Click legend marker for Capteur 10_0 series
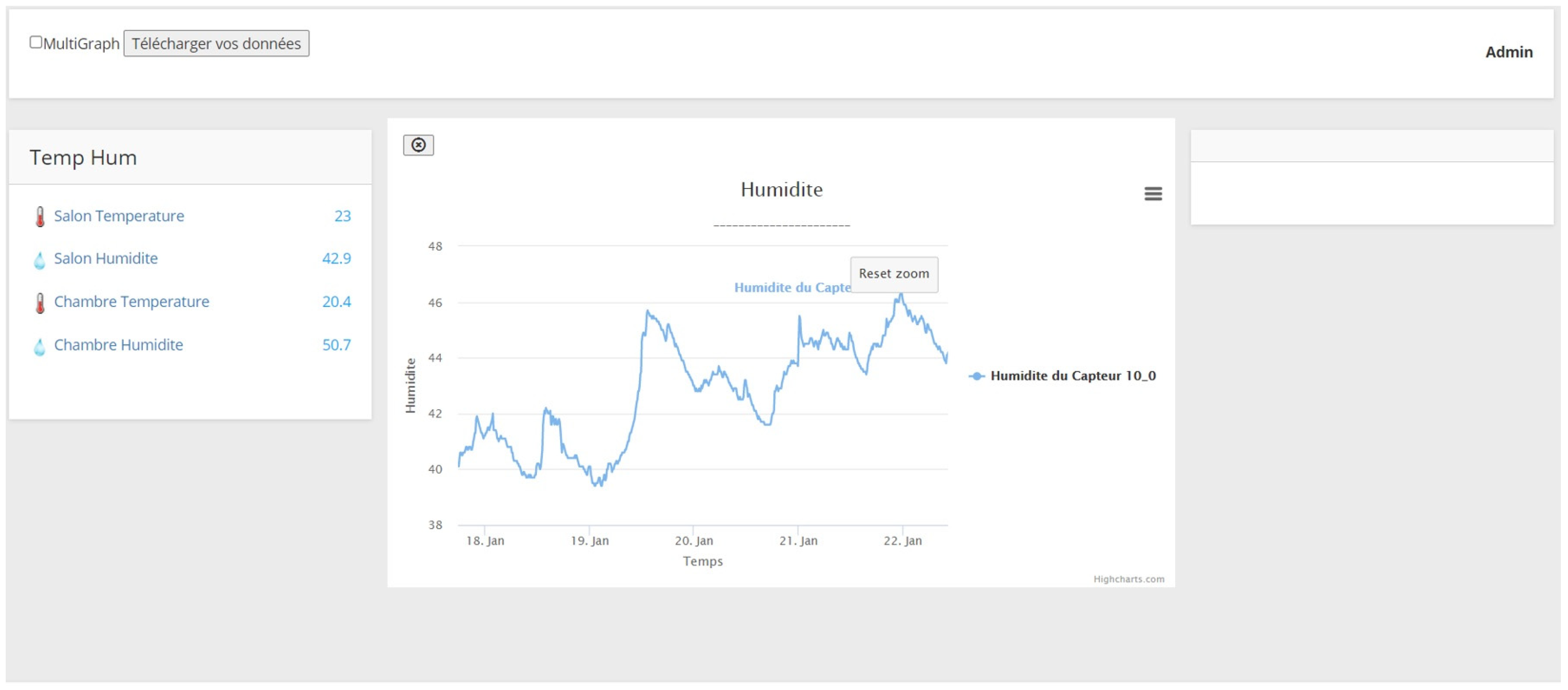This screenshot has width=1568, height=690. coord(977,376)
